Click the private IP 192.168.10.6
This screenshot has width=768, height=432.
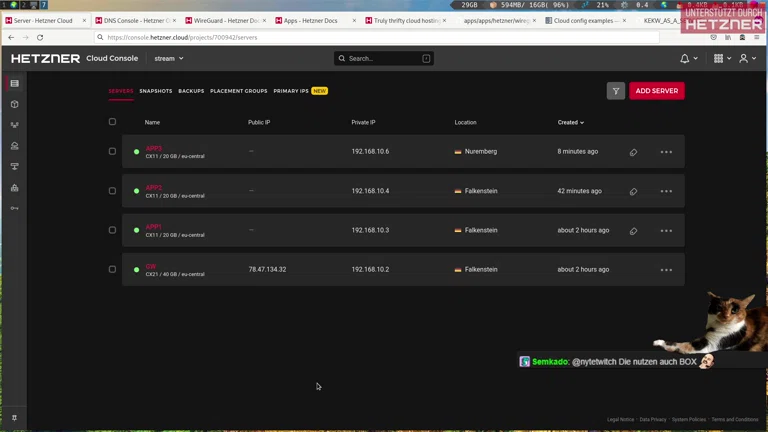[x=370, y=151]
